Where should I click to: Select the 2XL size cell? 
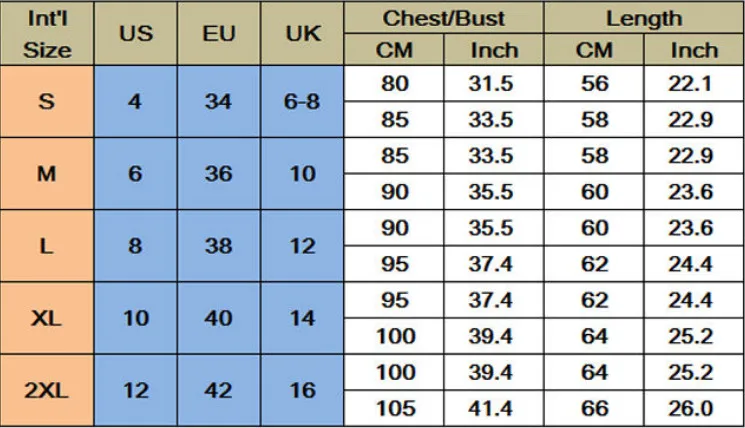point(47,390)
